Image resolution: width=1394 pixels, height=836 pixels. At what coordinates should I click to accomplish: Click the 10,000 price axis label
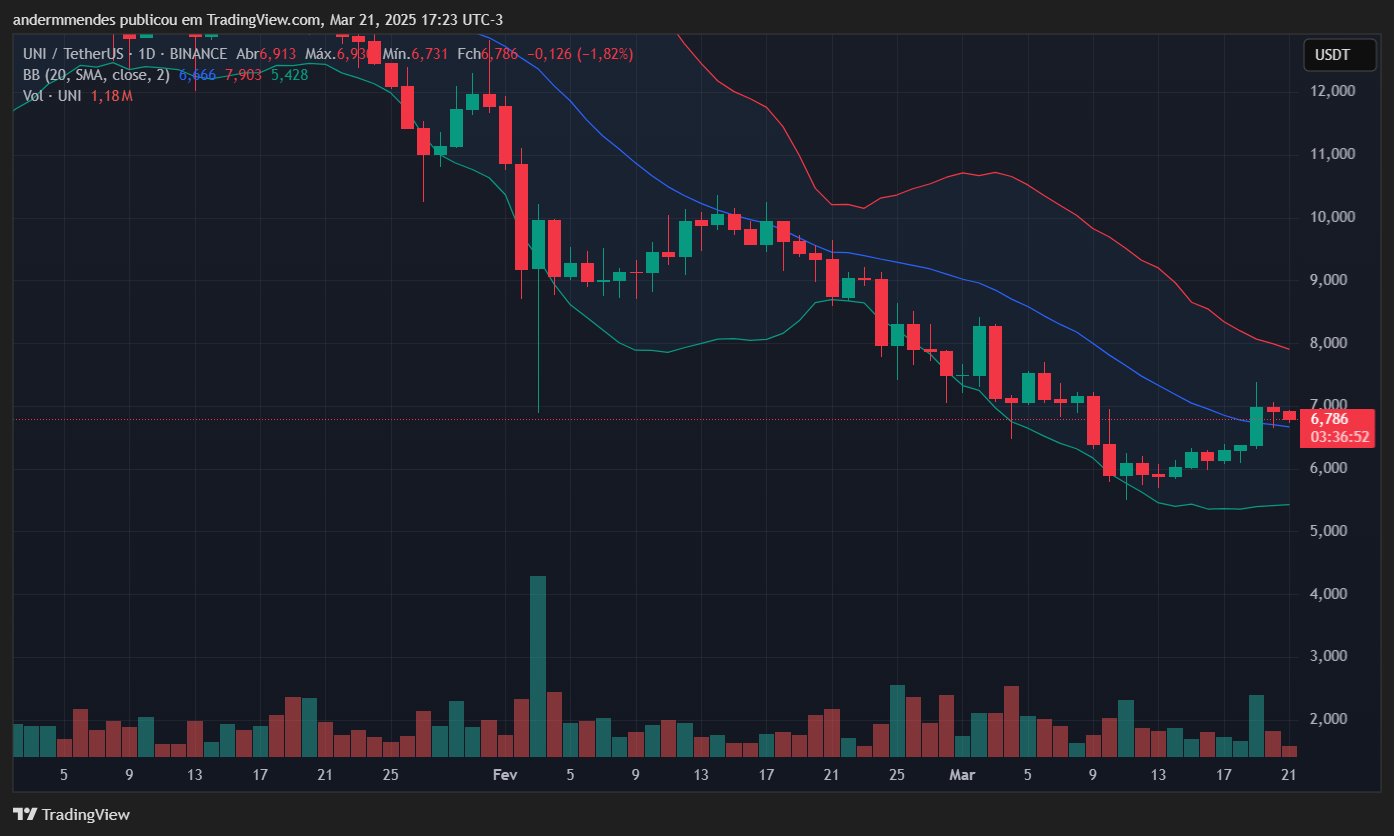[x=1333, y=217]
